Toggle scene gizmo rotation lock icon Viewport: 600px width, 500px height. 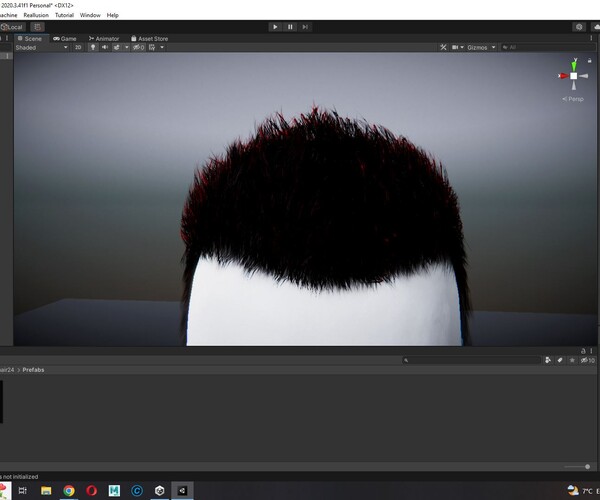(x=590, y=60)
